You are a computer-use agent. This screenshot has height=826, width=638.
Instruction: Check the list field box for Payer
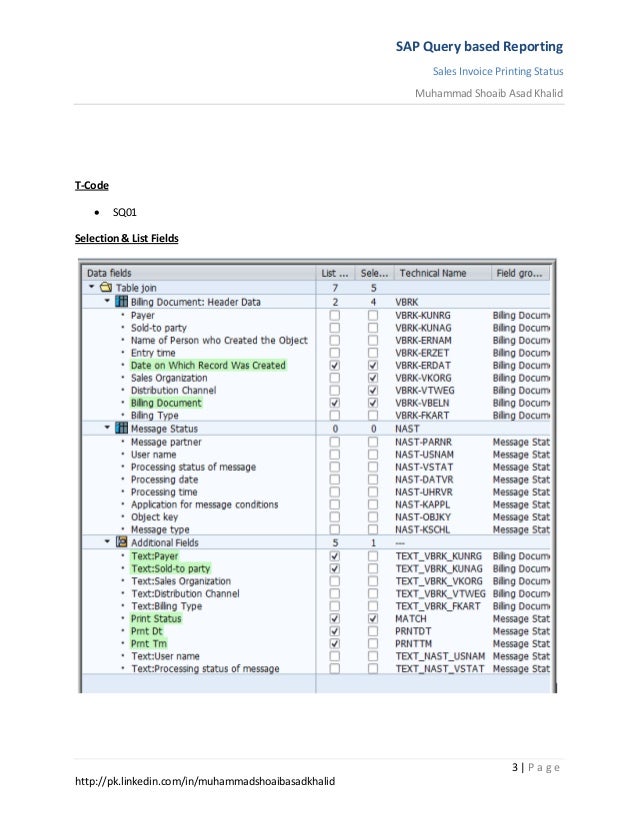point(335,315)
